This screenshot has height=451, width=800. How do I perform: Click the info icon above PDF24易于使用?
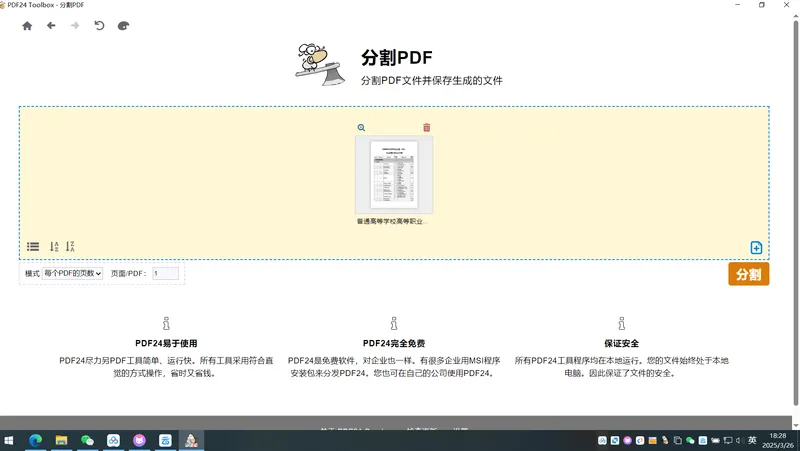click(x=166, y=323)
